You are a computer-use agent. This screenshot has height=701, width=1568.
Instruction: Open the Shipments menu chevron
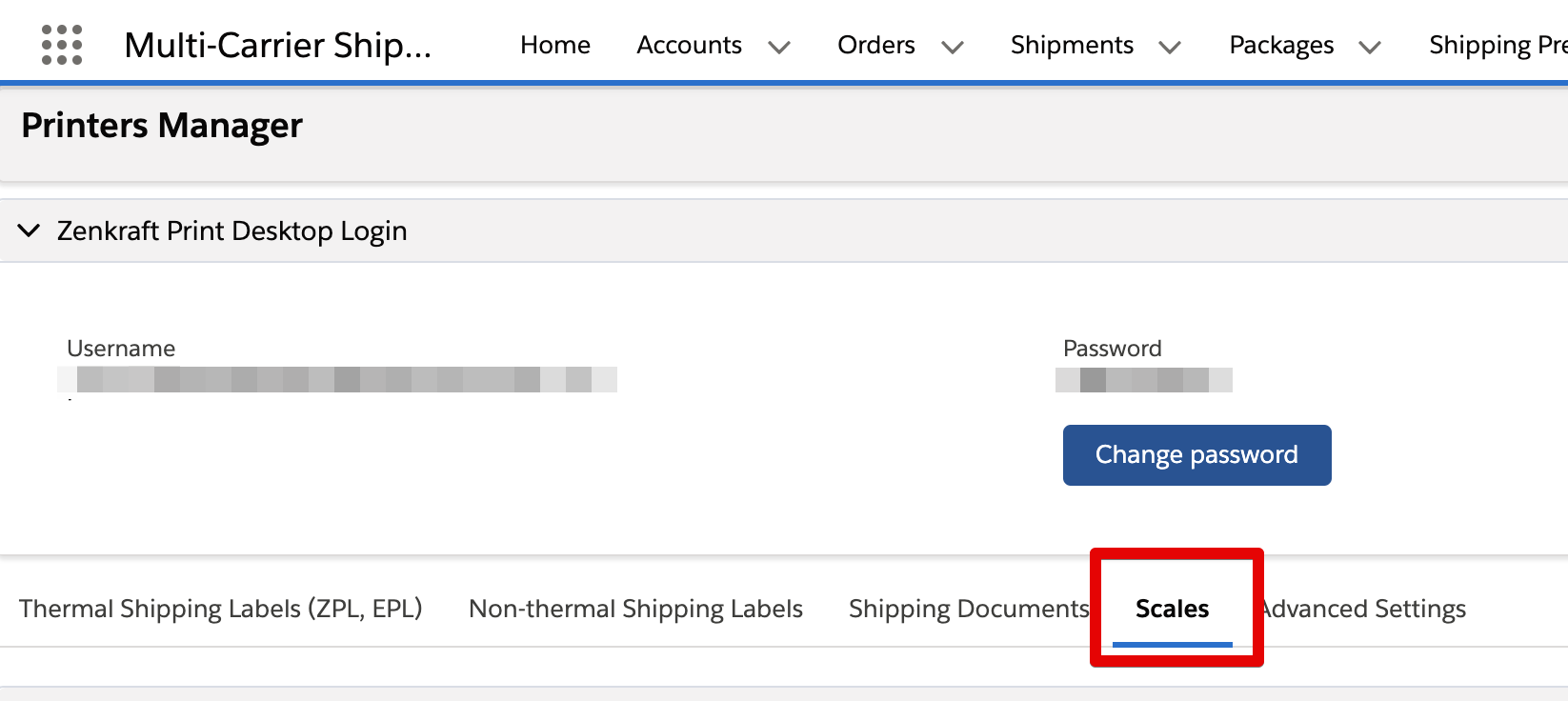coord(1170,47)
